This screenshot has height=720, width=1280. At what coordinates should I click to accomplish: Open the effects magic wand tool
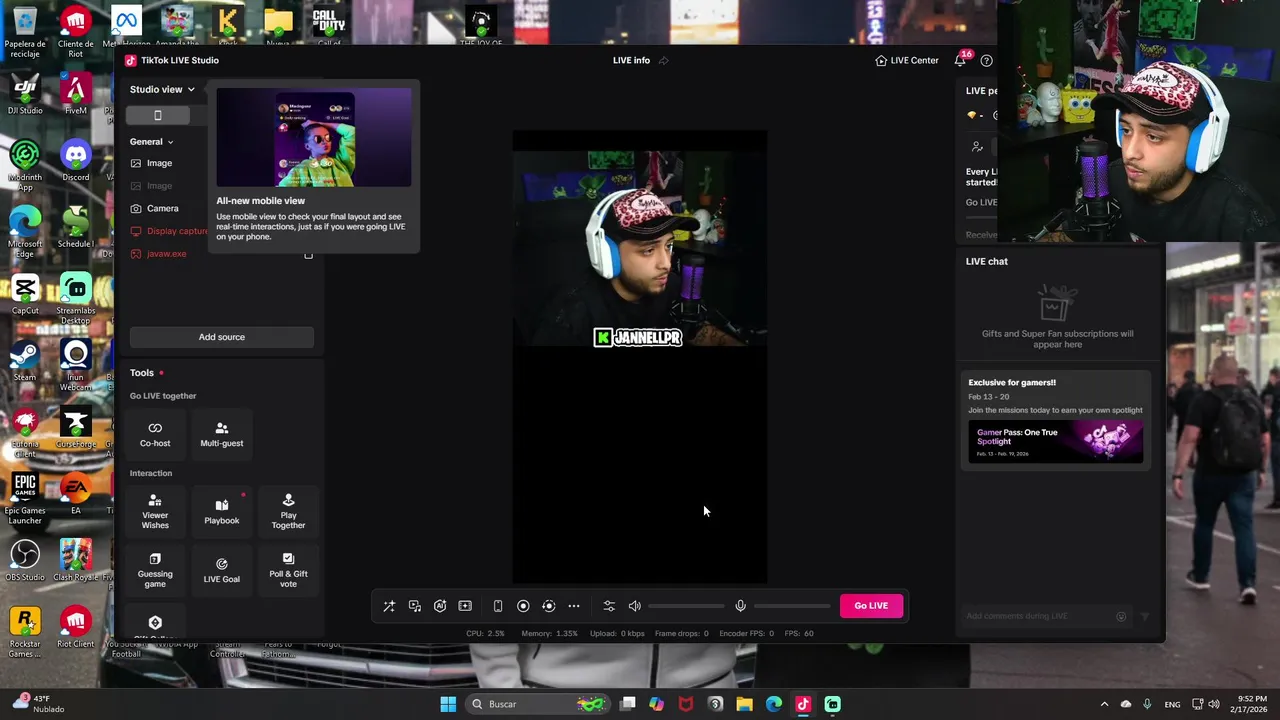pos(389,606)
